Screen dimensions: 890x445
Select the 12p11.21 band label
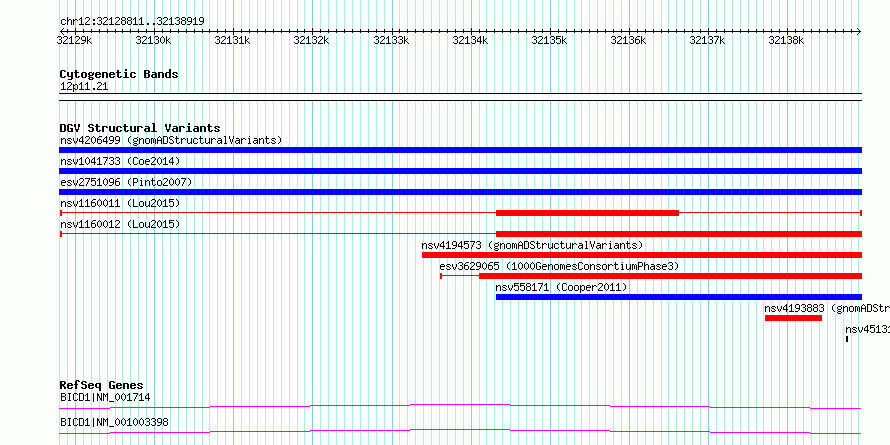(84, 87)
